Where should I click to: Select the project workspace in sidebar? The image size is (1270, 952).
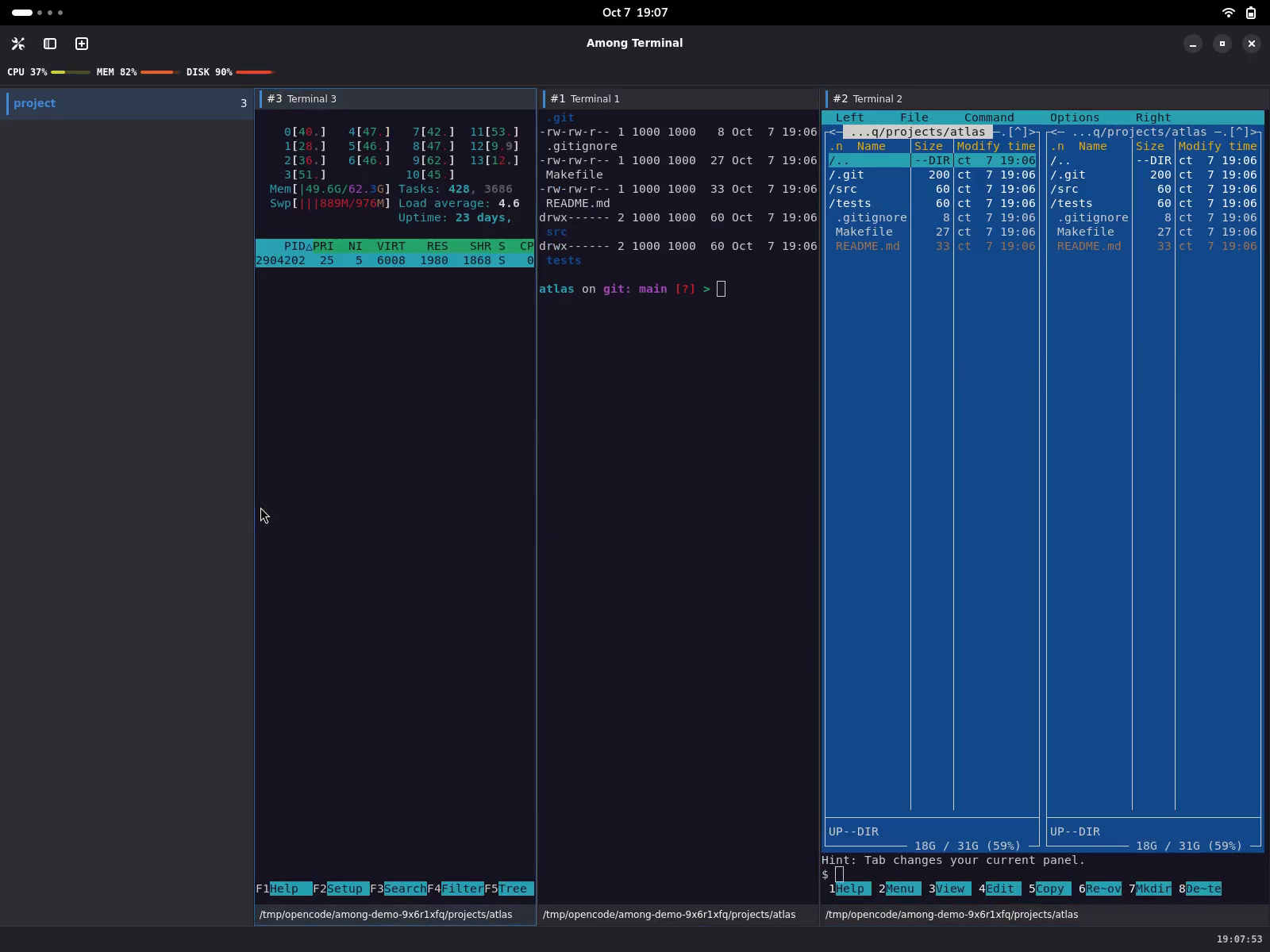coord(127,103)
